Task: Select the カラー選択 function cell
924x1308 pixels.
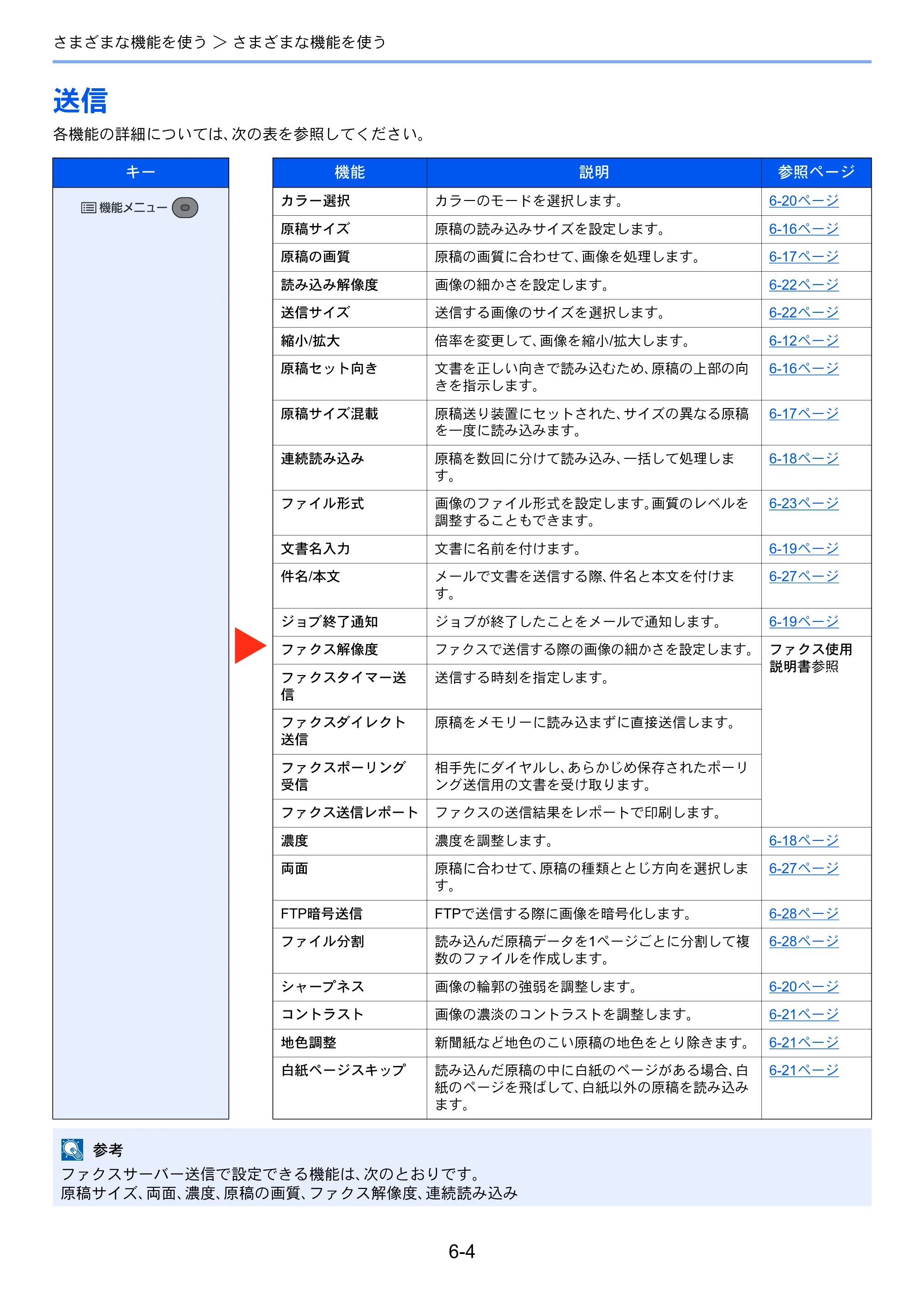Action: (350, 201)
